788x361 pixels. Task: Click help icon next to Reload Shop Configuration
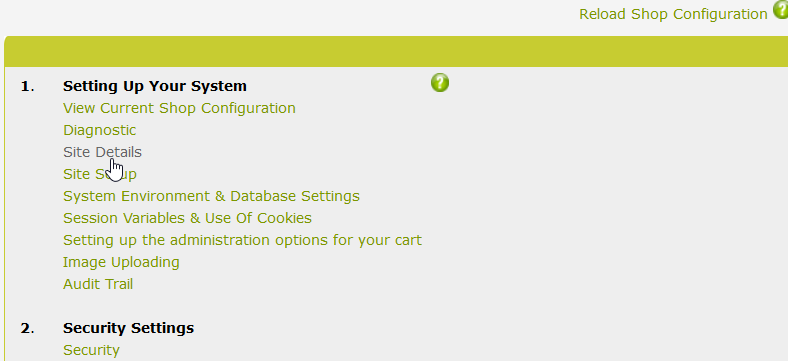tap(780, 9)
